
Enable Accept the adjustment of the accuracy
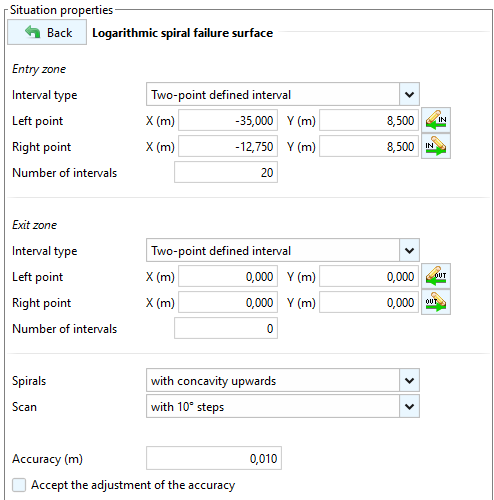tap(19, 485)
